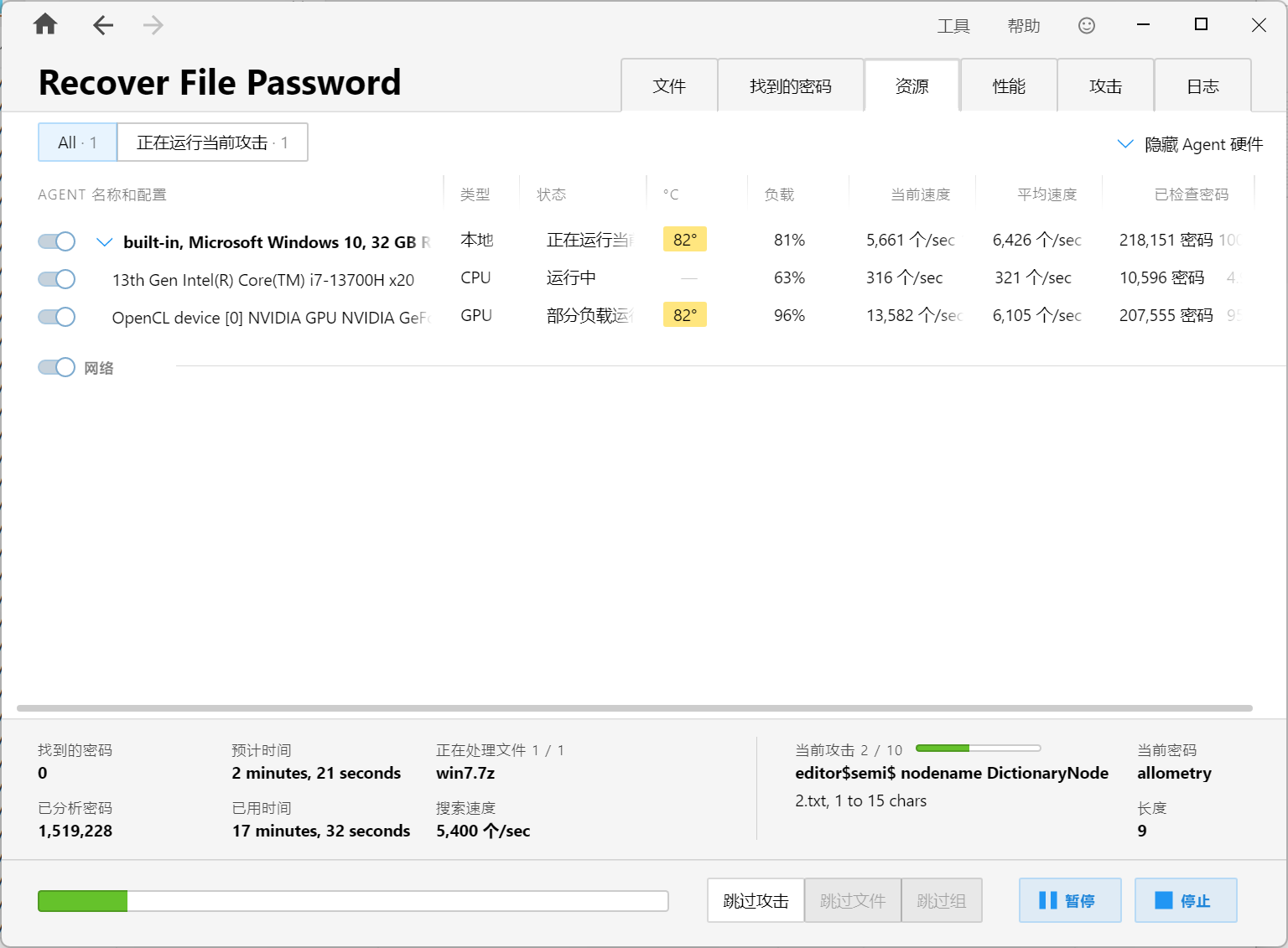Go back with the left arrow

(103, 25)
